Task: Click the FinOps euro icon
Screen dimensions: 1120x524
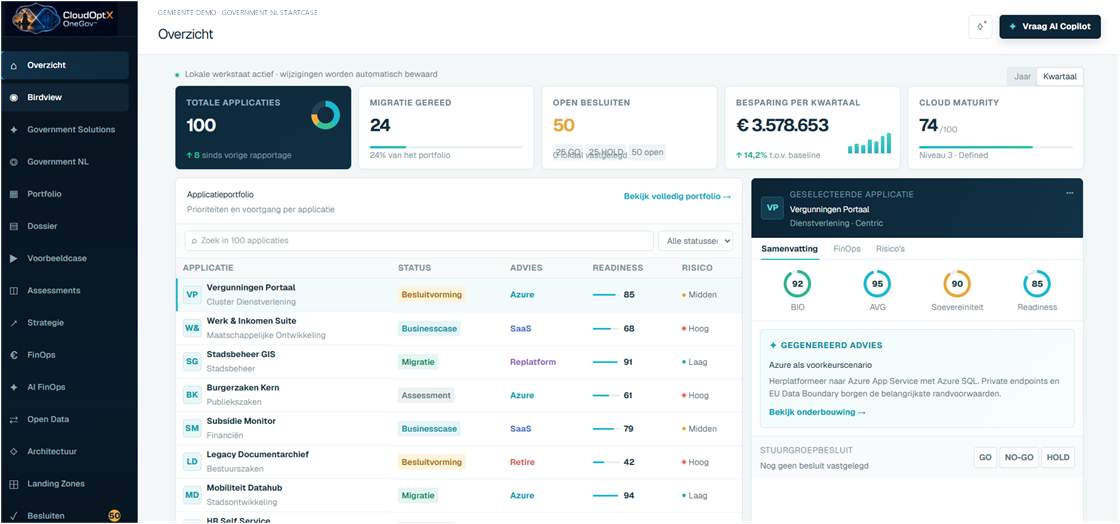Action: point(14,355)
